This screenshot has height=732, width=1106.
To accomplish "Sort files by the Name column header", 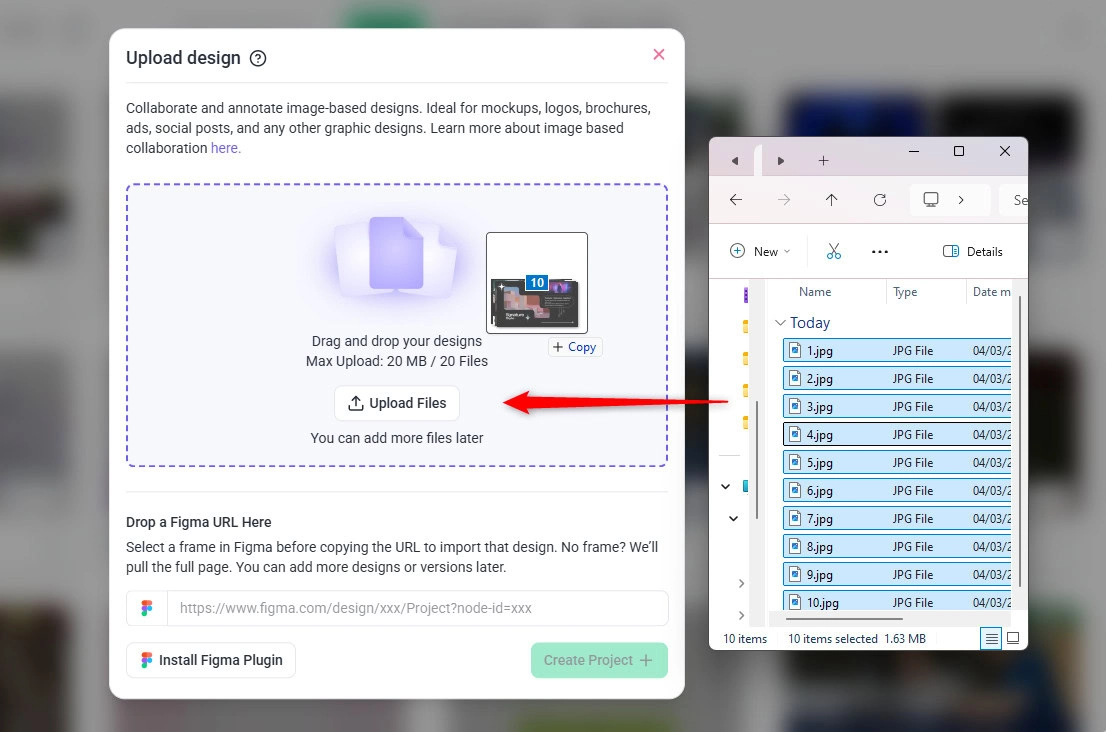I will [x=815, y=292].
